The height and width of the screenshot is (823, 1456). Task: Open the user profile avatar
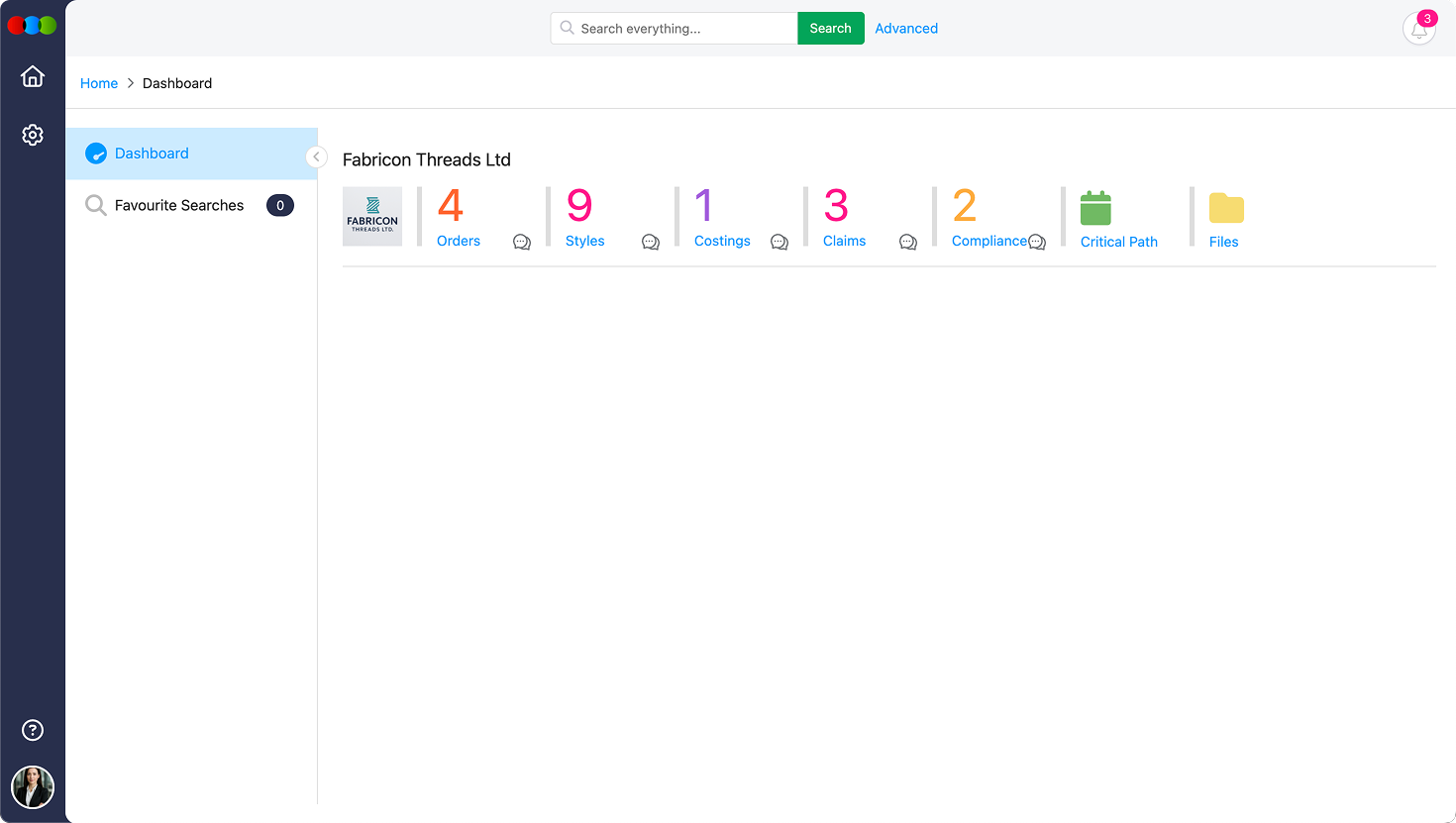[33, 787]
